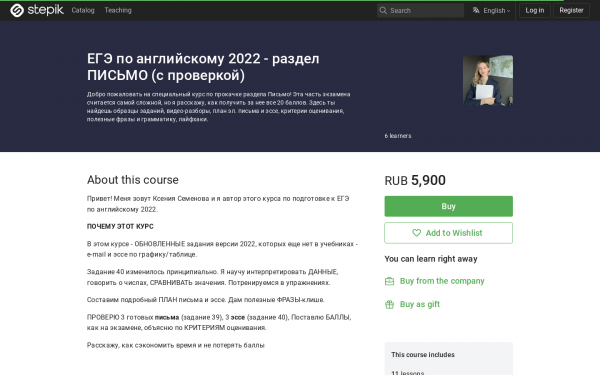
Task: Open Buy as gift link
Action: click(420, 304)
